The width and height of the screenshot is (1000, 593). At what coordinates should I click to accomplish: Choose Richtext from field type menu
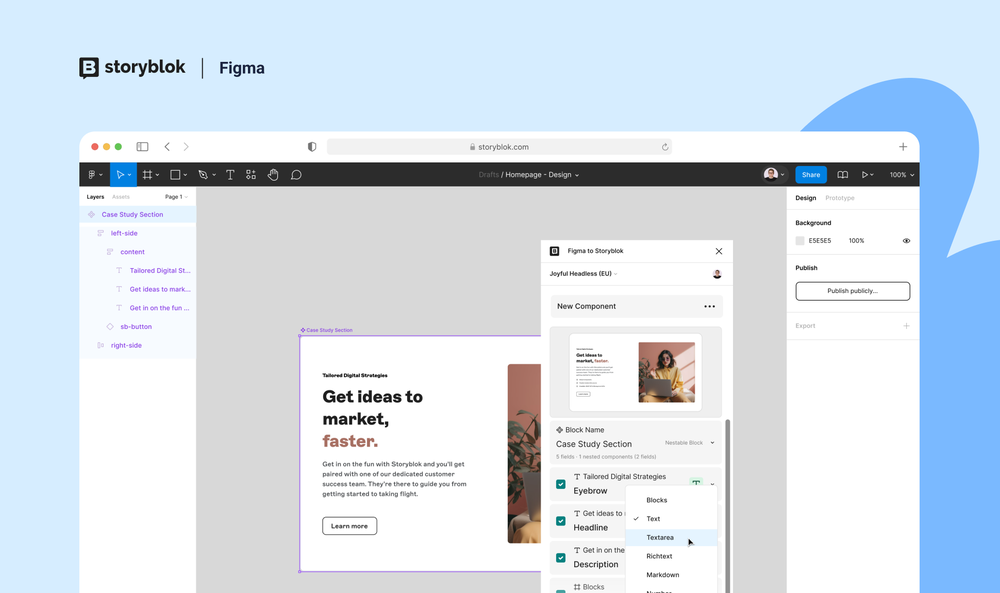pyautogui.click(x=671, y=556)
